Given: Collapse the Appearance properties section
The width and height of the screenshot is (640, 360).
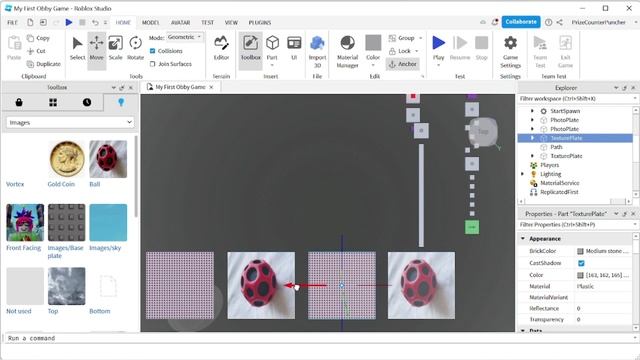Looking at the screenshot, I should tap(523, 238).
